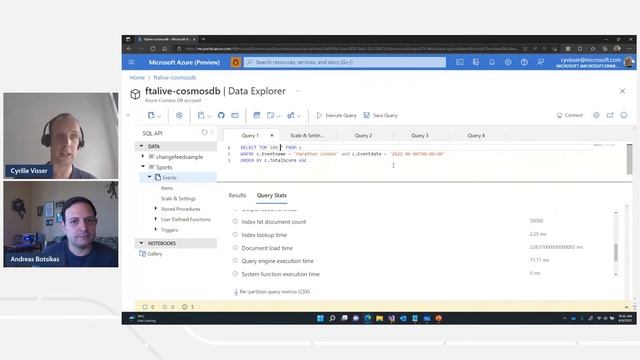Open Azure feedback icon in header
This screenshot has height=360, width=640.
(540, 62)
